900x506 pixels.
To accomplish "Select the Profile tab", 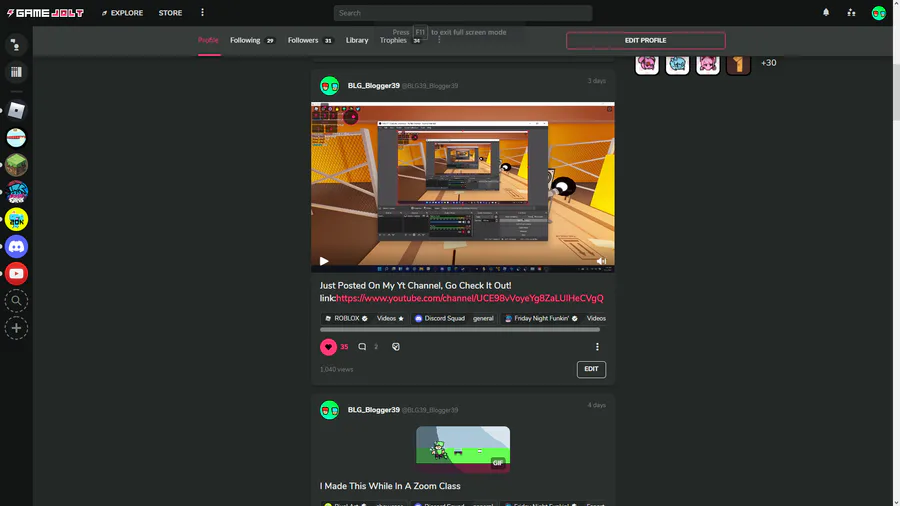I will point(208,40).
